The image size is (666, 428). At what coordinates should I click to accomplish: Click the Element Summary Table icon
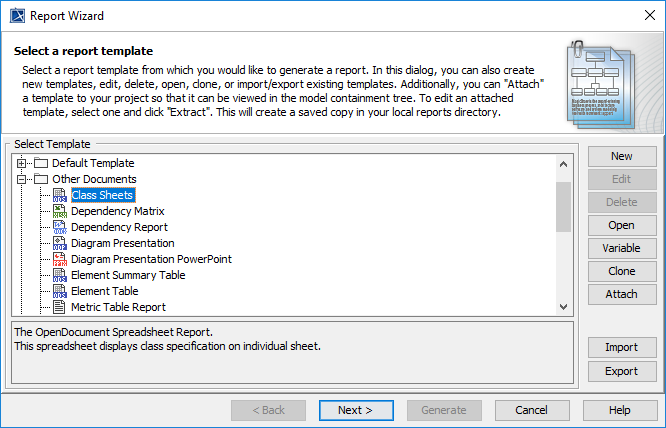pos(59,275)
